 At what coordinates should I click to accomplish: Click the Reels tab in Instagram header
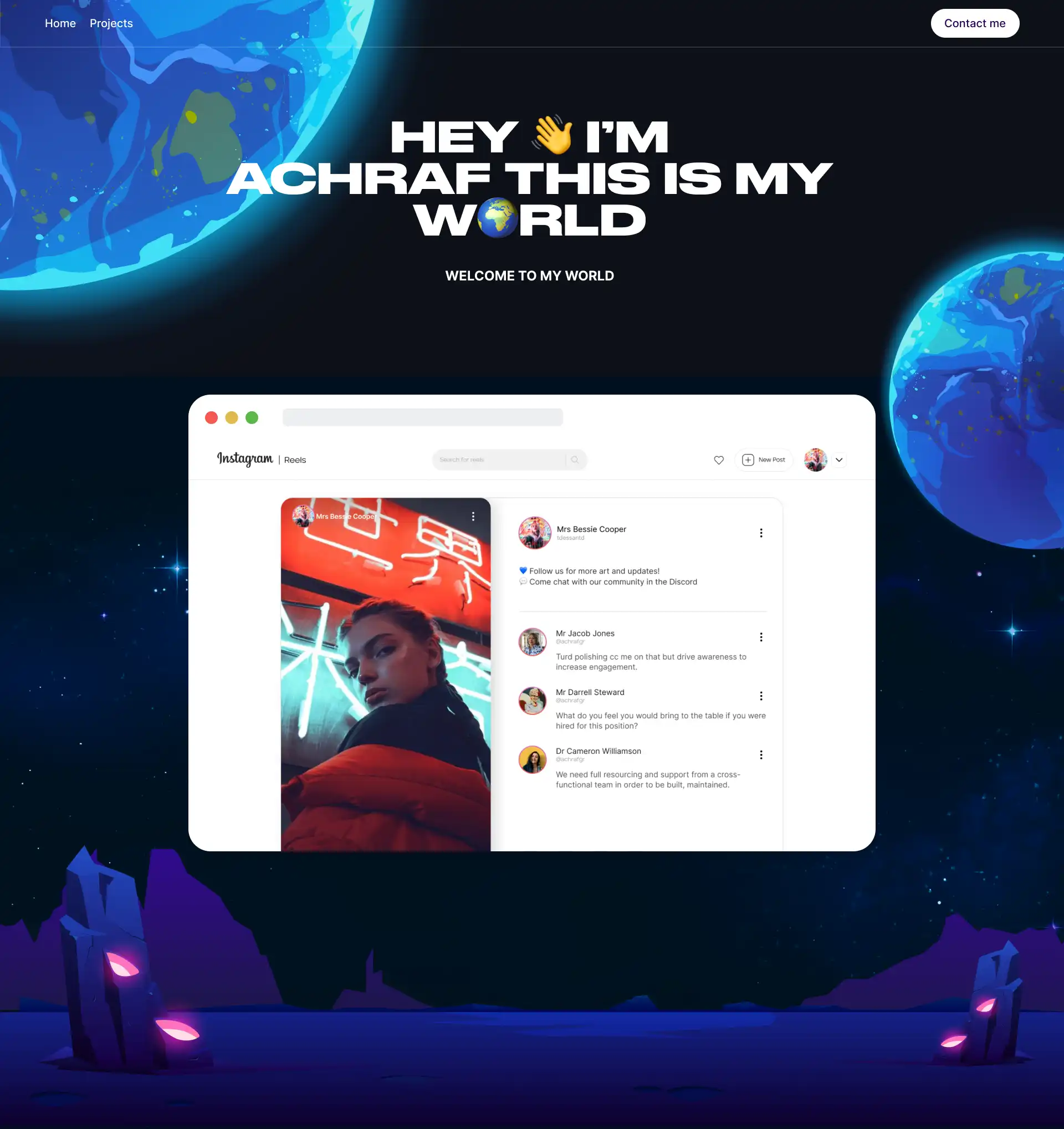(x=295, y=459)
